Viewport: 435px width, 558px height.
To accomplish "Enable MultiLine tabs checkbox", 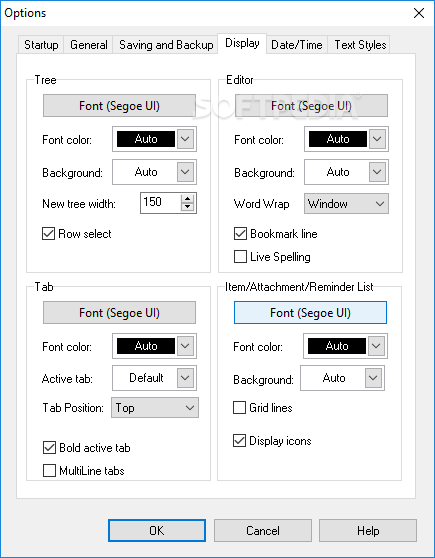I will (49, 470).
